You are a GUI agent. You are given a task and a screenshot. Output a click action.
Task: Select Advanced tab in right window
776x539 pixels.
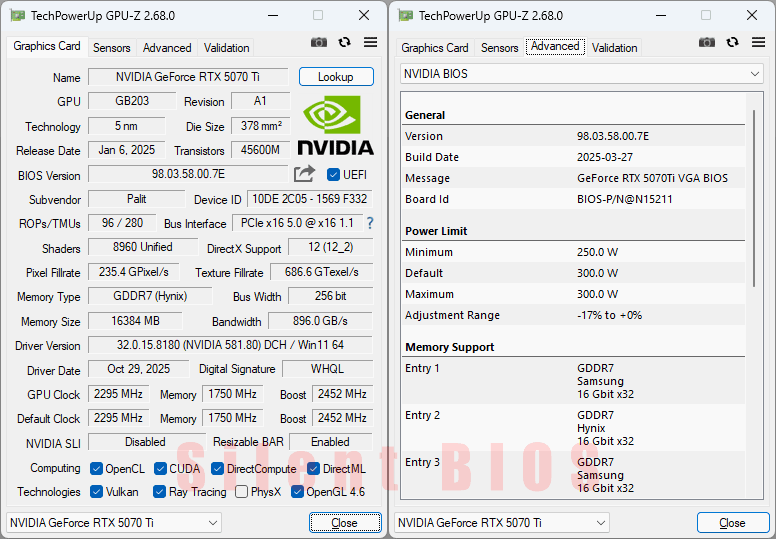pos(555,47)
